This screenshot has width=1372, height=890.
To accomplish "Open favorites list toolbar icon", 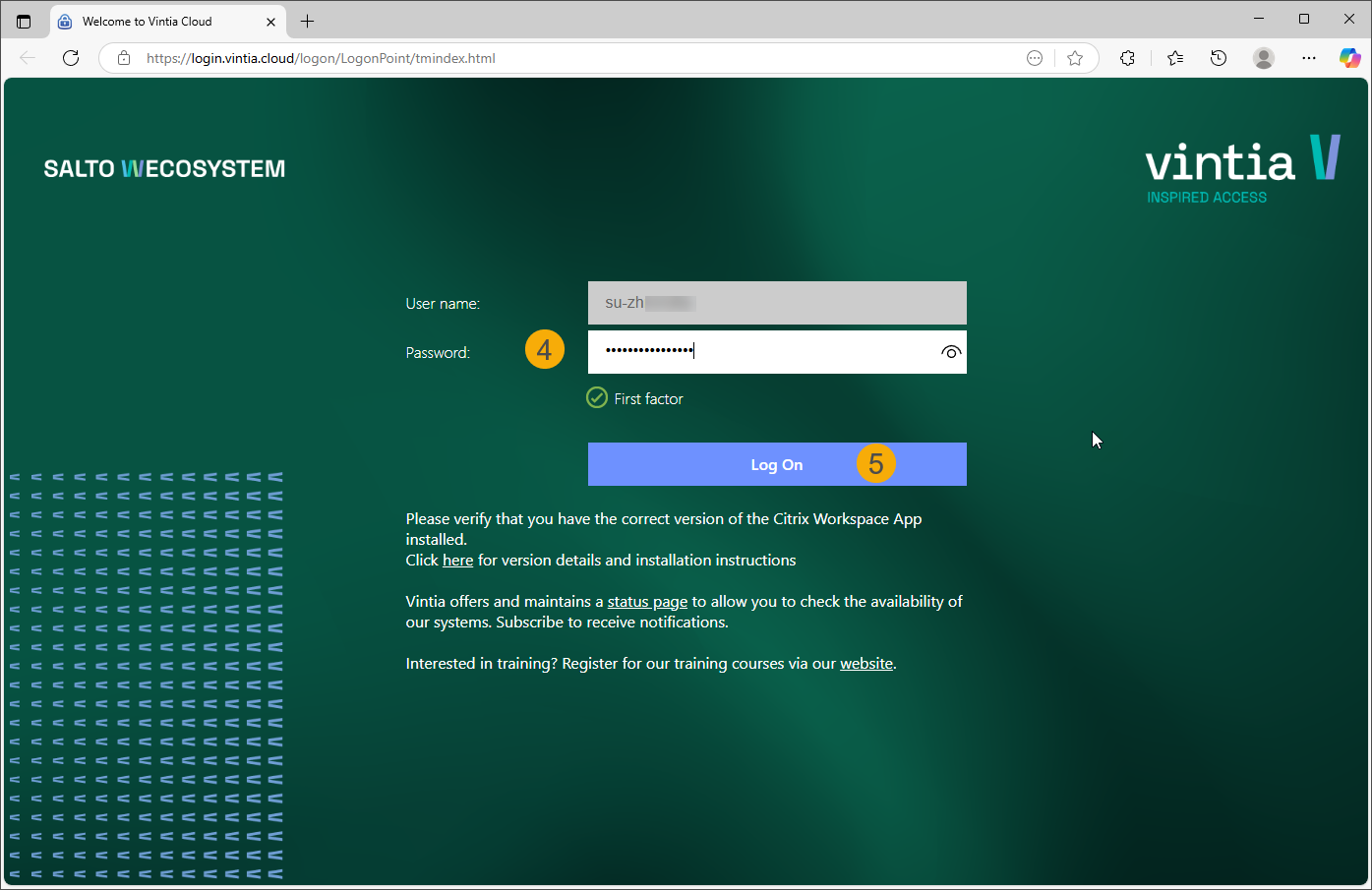I will point(1175,58).
